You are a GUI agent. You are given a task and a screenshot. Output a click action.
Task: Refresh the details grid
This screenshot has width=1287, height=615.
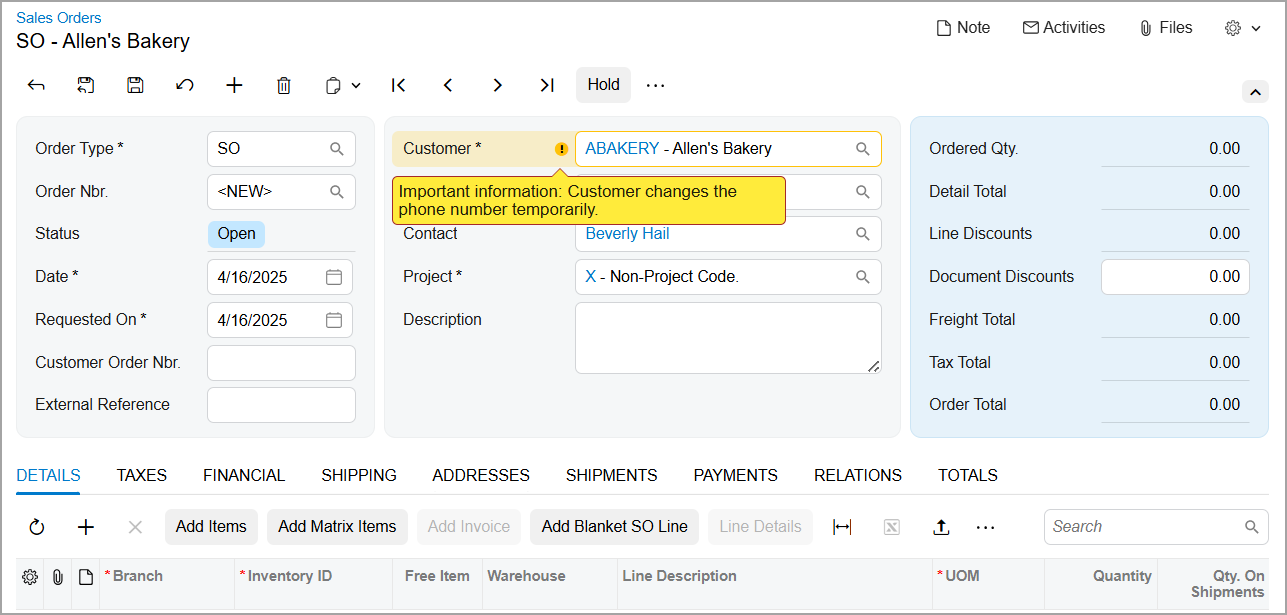(x=37, y=527)
